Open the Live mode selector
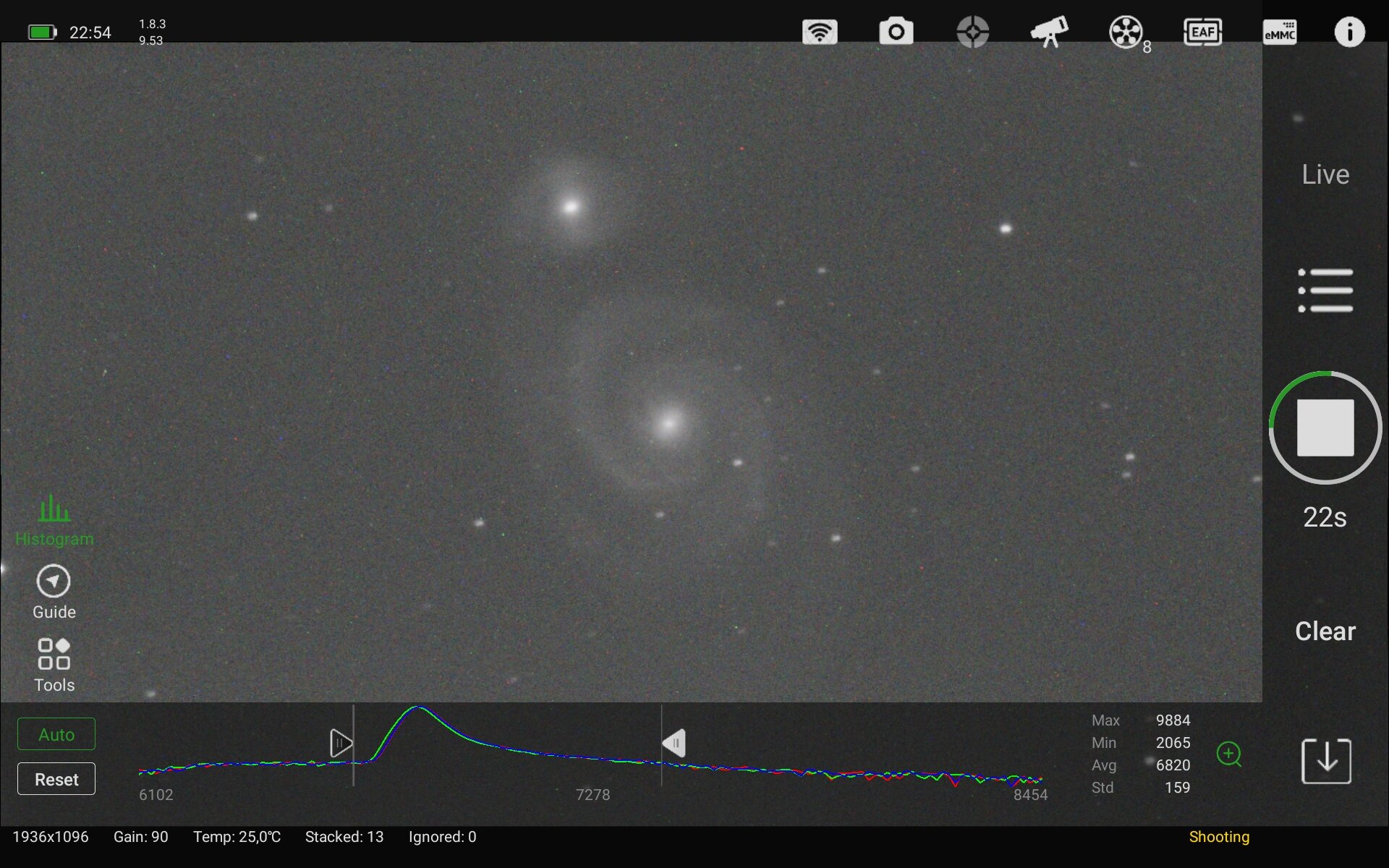This screenshot has width=1389, height=868. tap(1325, 174)
